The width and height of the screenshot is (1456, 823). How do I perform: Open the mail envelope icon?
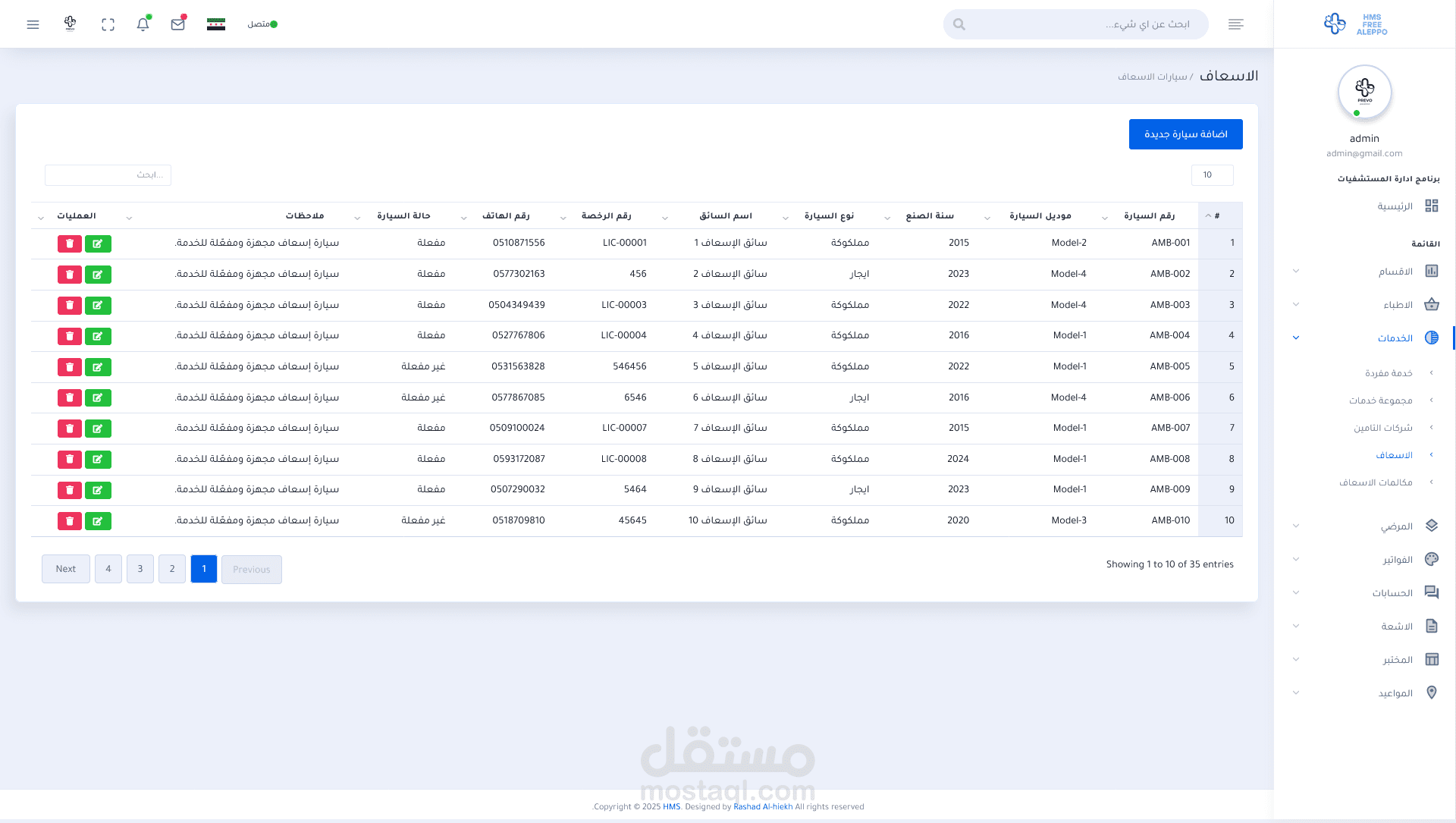click(x=178, y=24)
